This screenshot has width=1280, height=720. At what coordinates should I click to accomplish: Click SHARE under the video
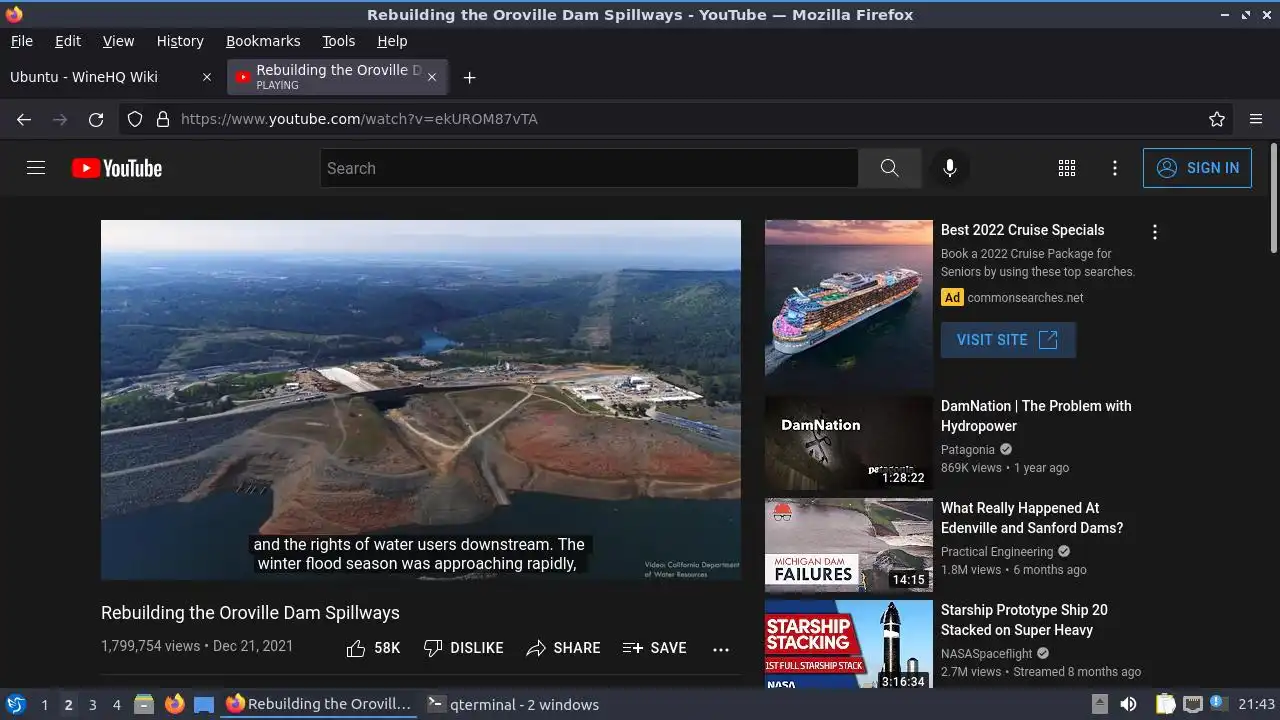click(x=563, y=648)
